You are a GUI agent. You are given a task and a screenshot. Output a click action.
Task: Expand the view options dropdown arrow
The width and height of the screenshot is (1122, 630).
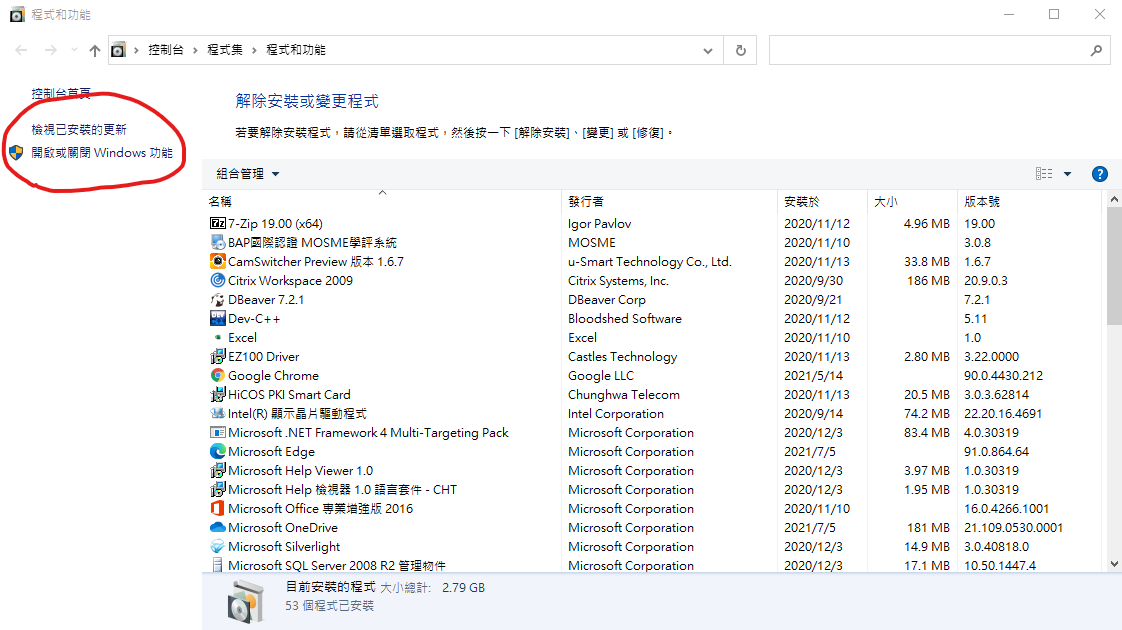click(1068, 174)
